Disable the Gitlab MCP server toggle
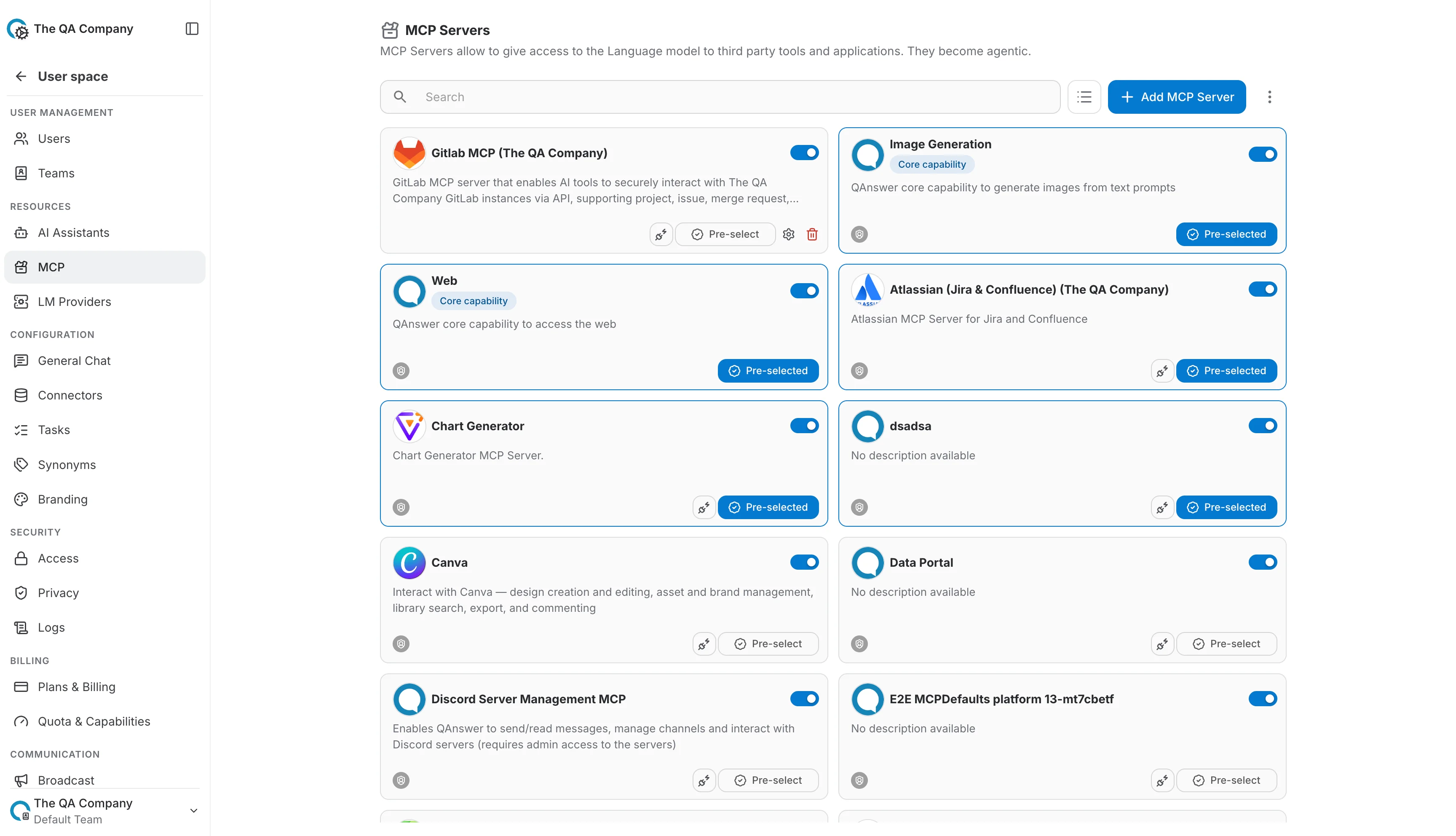This screenshot has height=836, width=1456. (x=804, y=153)
